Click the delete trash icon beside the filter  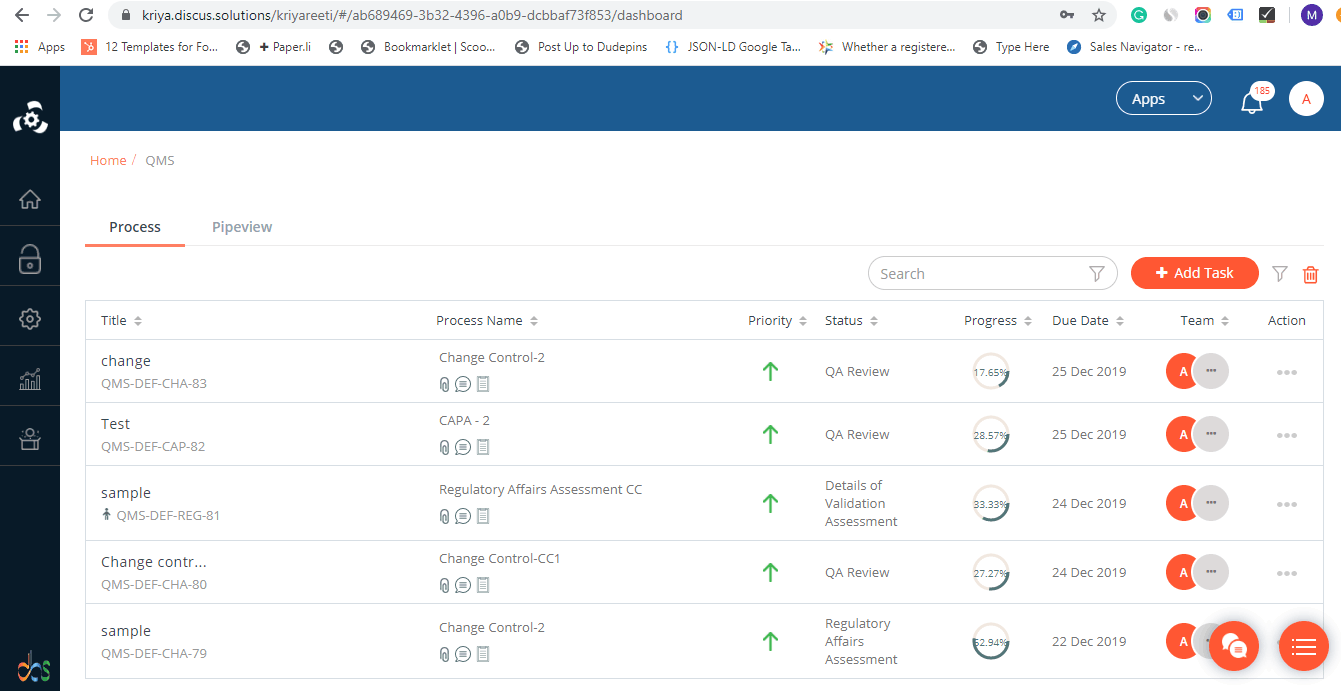1310,273
